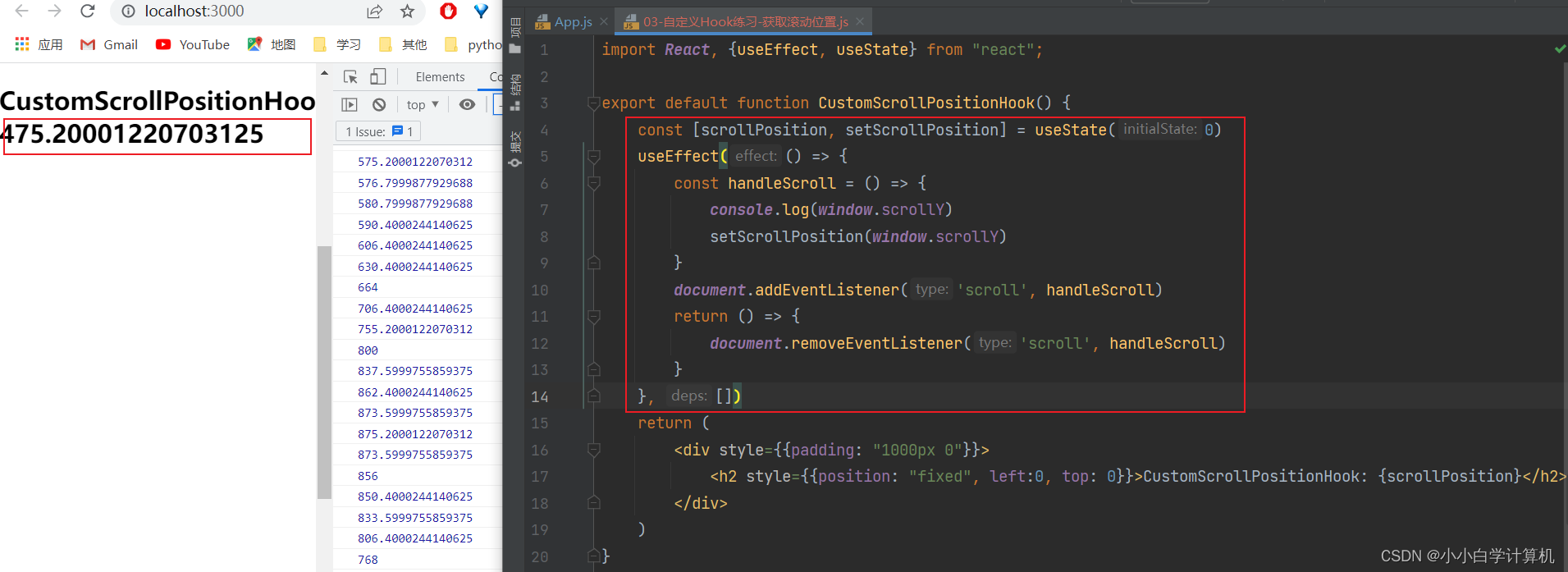Share this page via share icon

[x=375, y=11]
